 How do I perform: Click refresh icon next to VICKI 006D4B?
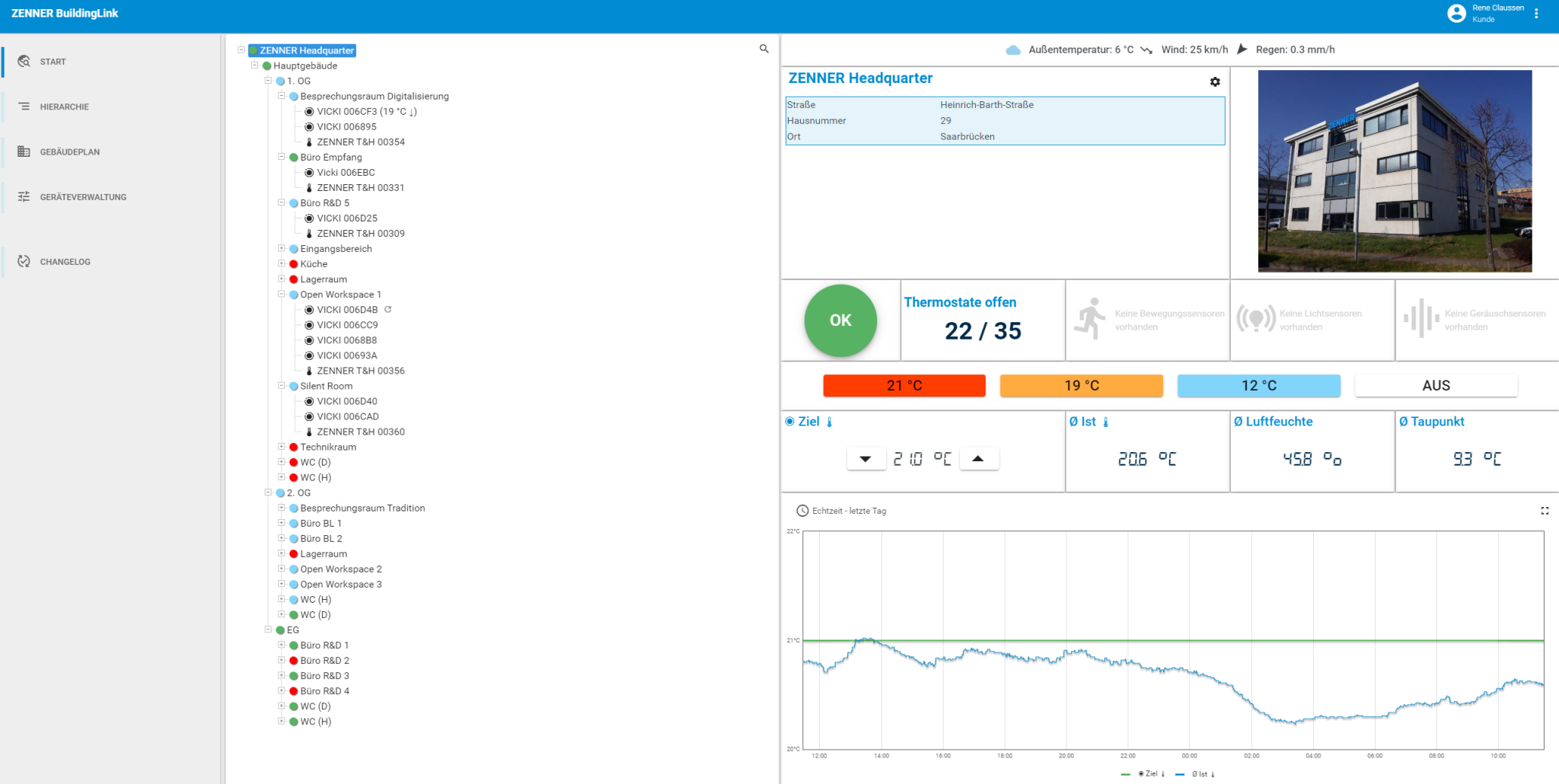click(388, 310)
